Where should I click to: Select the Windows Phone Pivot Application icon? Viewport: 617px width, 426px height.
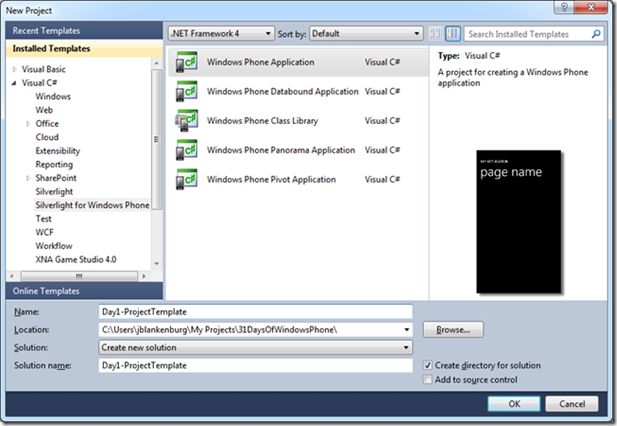click(x=186, y=179)
